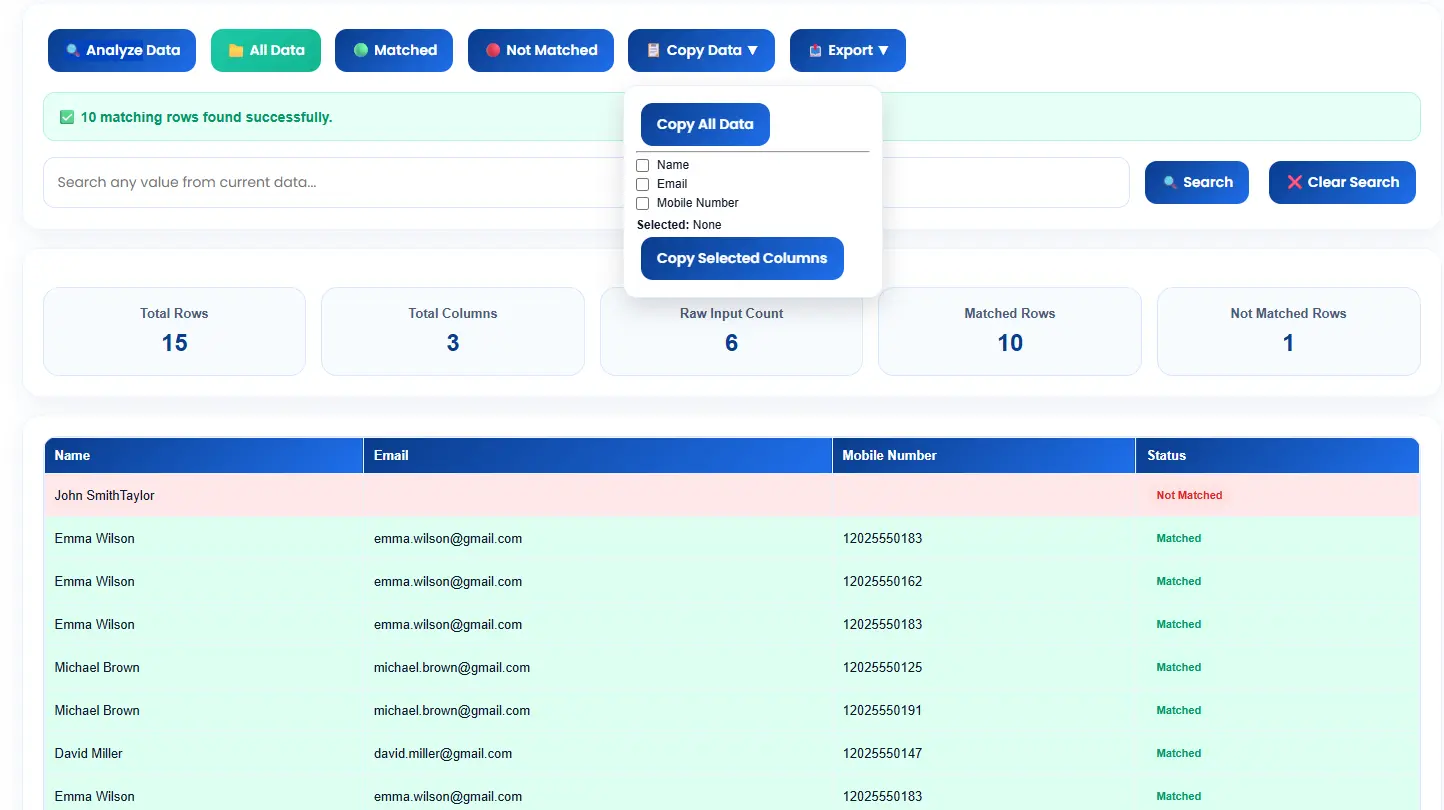This screenshot has width=1444, height=810.
Task: Click mobile number 12025550162
Action: 882,581
